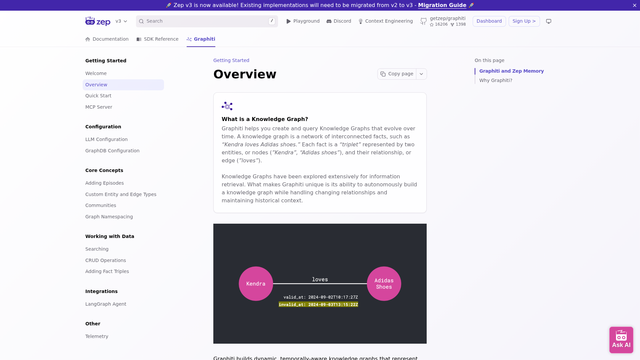
Task: Click the Zep logo
Action: (98, 21)
